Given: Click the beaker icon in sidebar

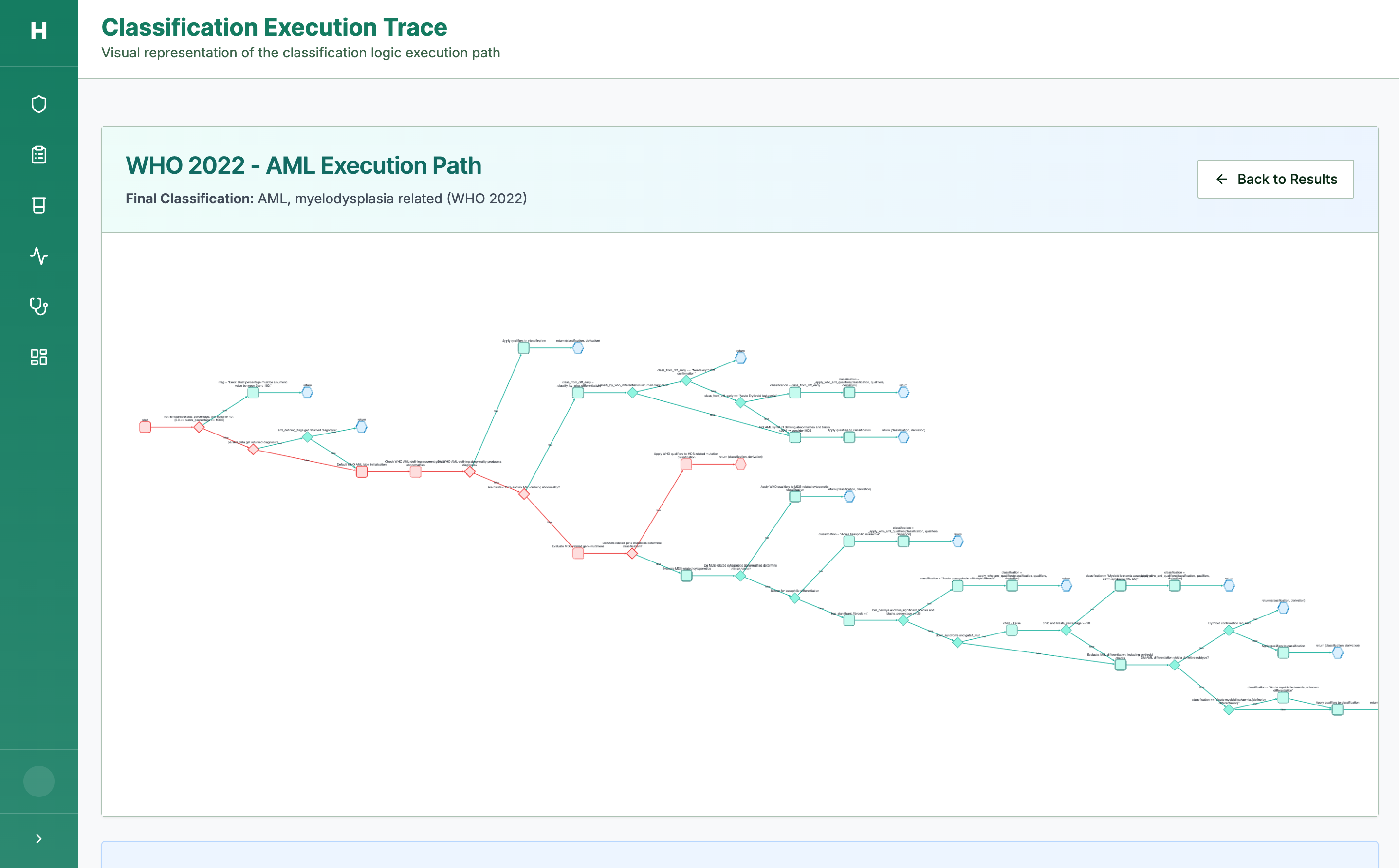Looking at the screenshot, I should [x=38, y=205].
